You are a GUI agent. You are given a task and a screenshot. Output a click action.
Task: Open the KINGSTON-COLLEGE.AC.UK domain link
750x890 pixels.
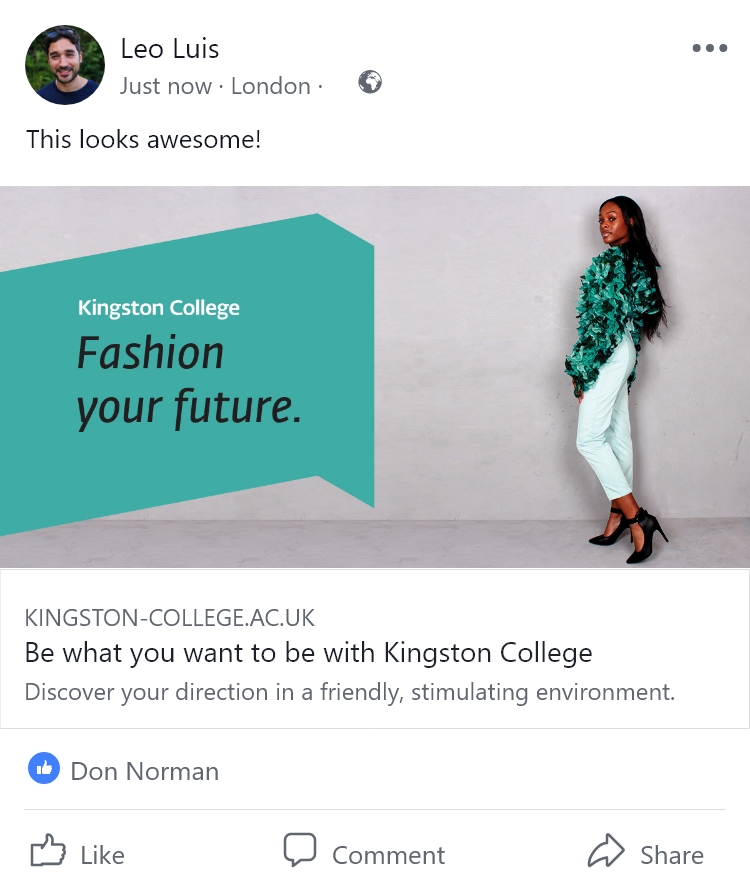tap(169, 617)
